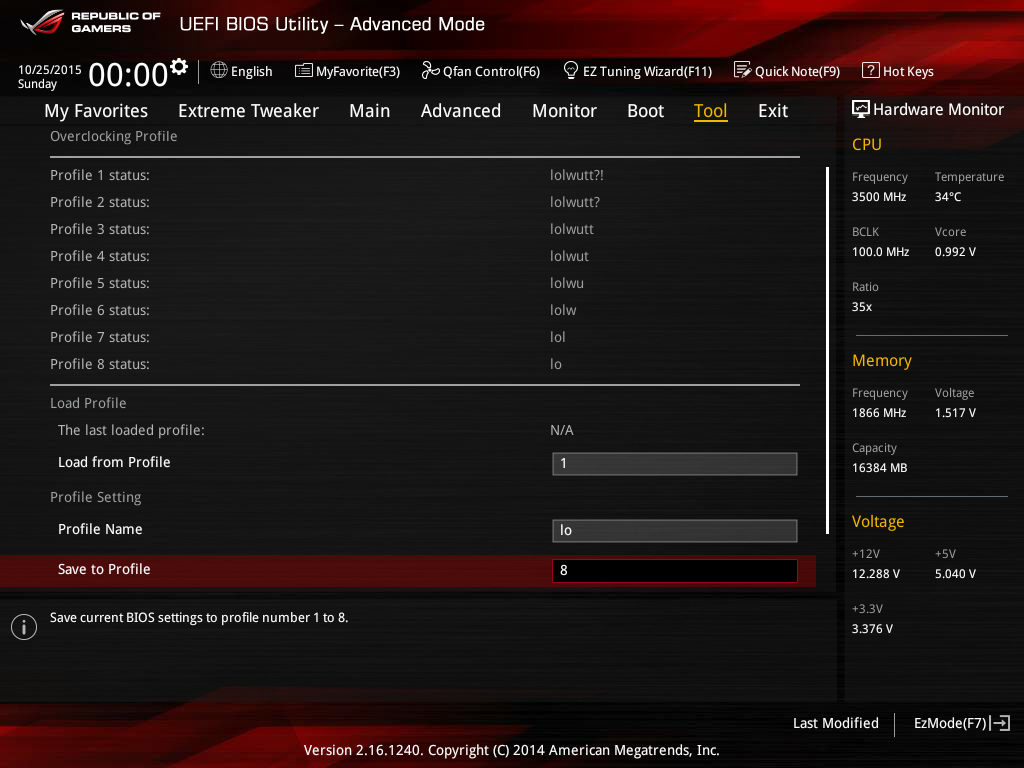1024x768 pixels.
Task: Click CPU frequency 3500 MHz value
Action: point(879,197)
